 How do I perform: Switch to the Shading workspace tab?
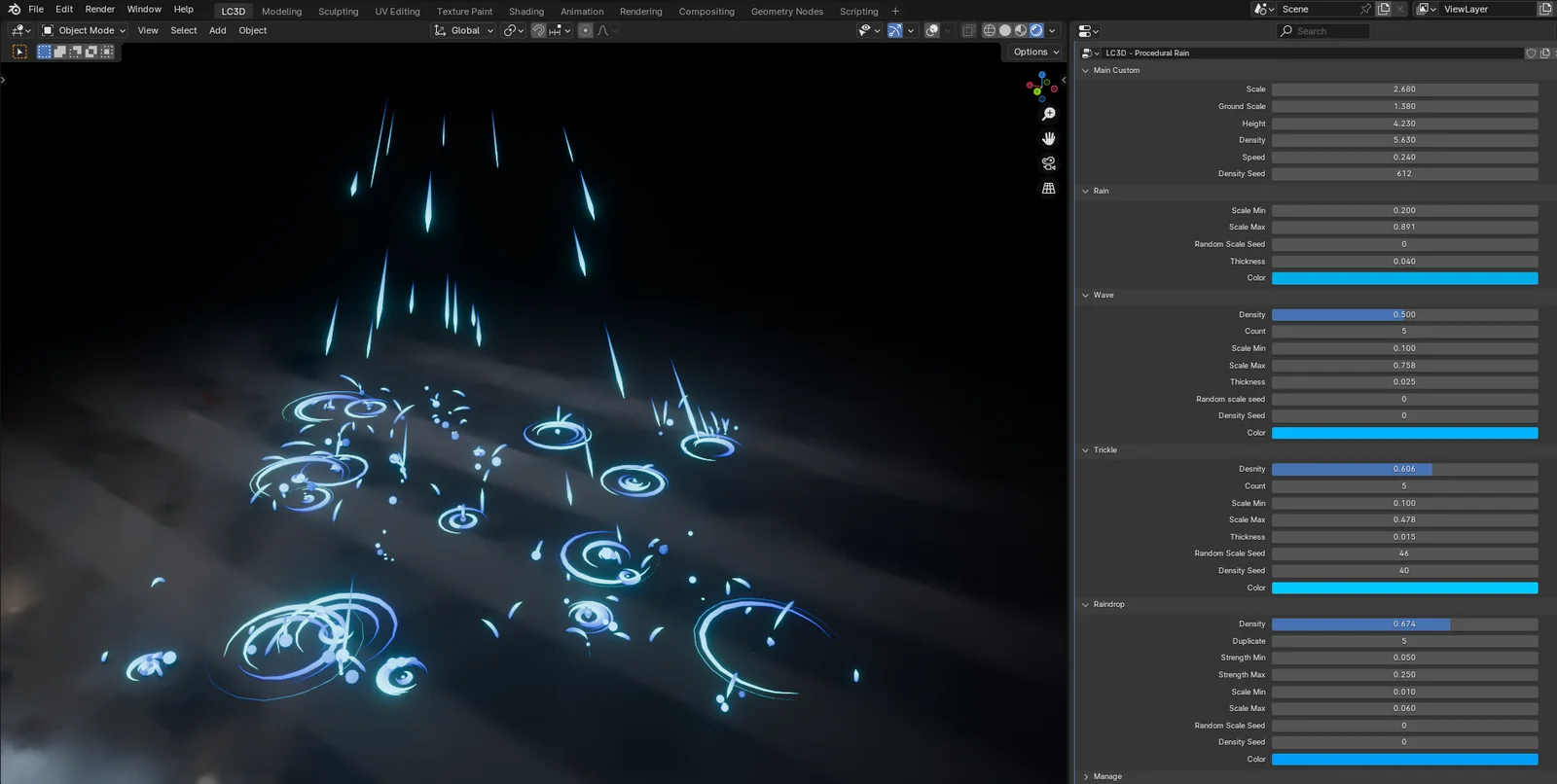tap(525, 12)
